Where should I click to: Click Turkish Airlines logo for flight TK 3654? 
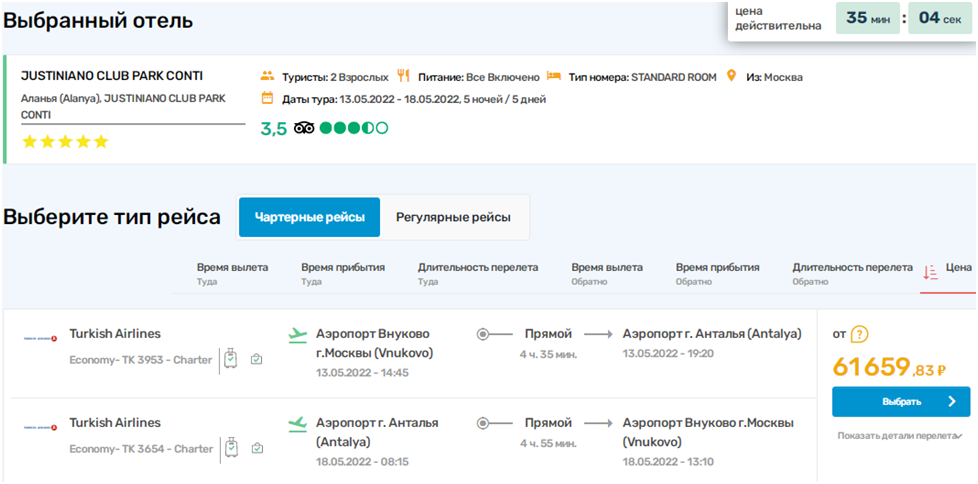(x=40, y=427)
